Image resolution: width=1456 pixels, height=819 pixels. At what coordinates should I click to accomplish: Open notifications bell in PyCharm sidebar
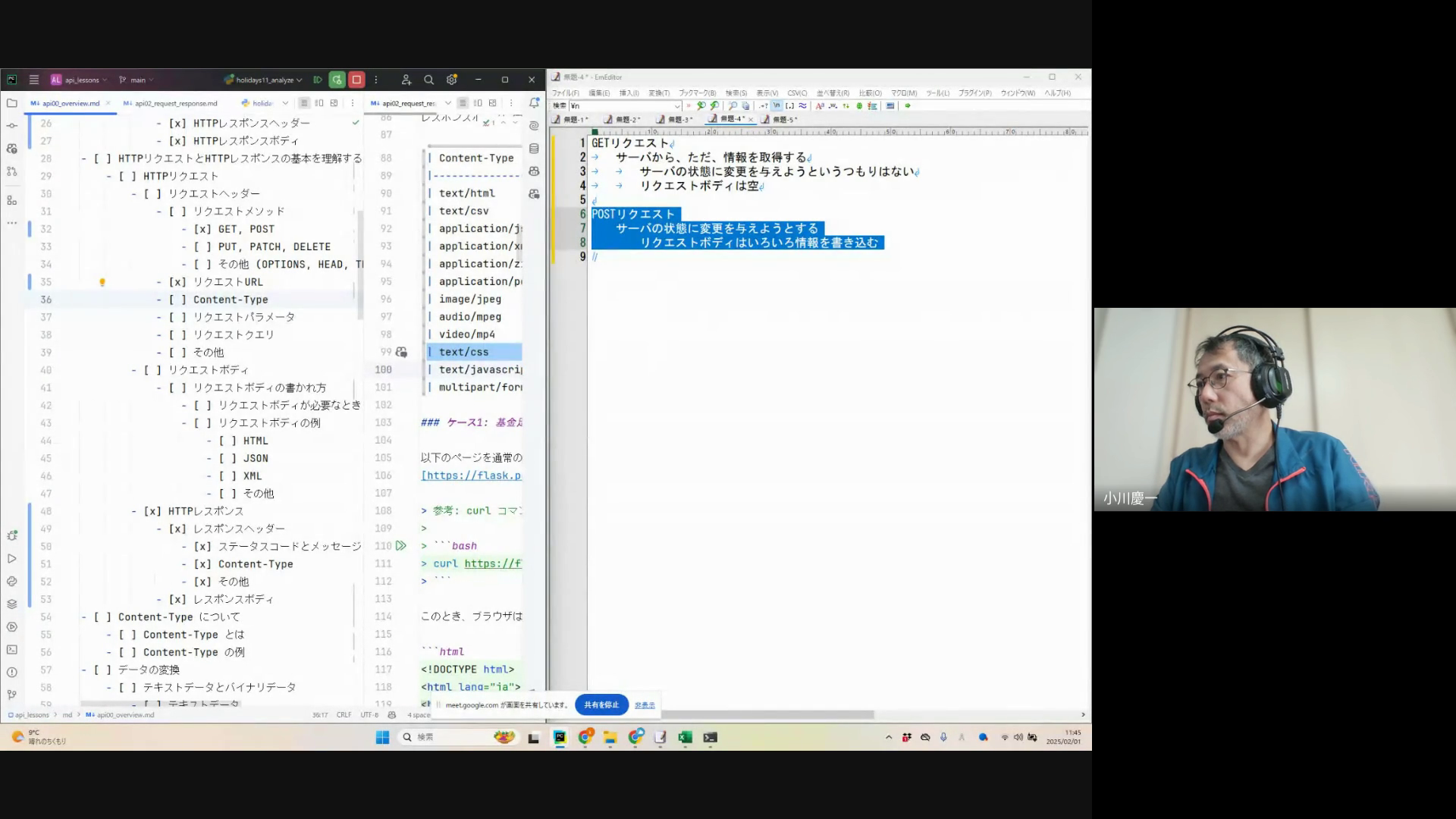pos(534,102)
